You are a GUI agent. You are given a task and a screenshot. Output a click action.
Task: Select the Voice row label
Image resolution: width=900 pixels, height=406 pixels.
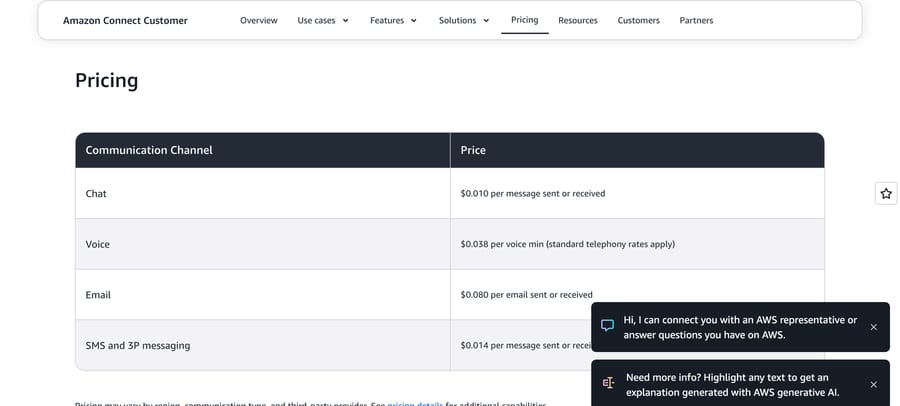tap(98, 244)
